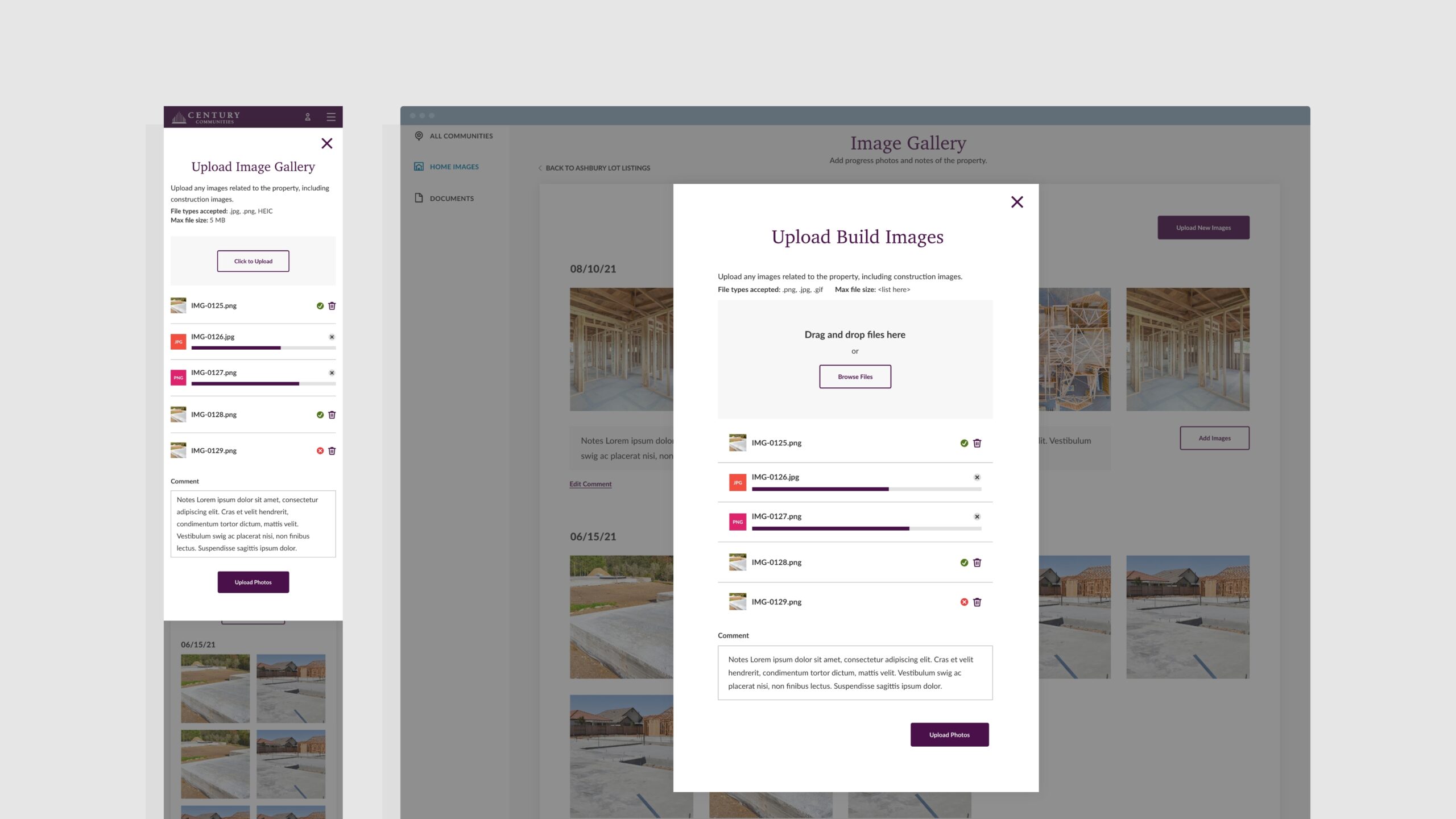Image resolution: width=1456 pixels, height=819 pixels.
Task: Cancel IMG-0127.png upload in desktop modal
Action: click(977, 516)
